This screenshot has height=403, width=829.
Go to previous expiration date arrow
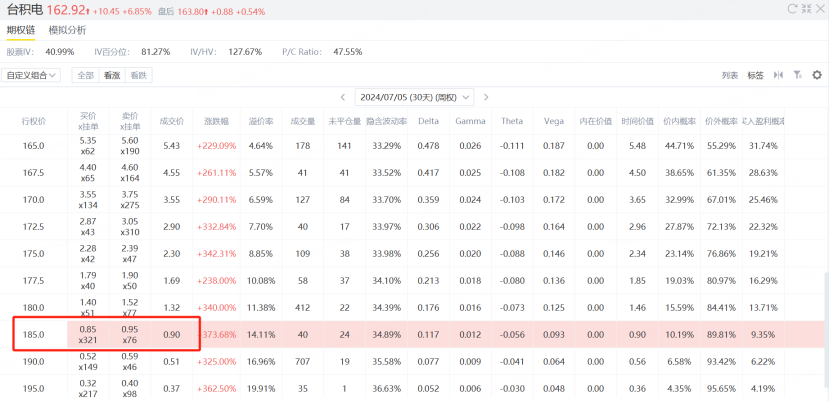[x=343, y=97]
